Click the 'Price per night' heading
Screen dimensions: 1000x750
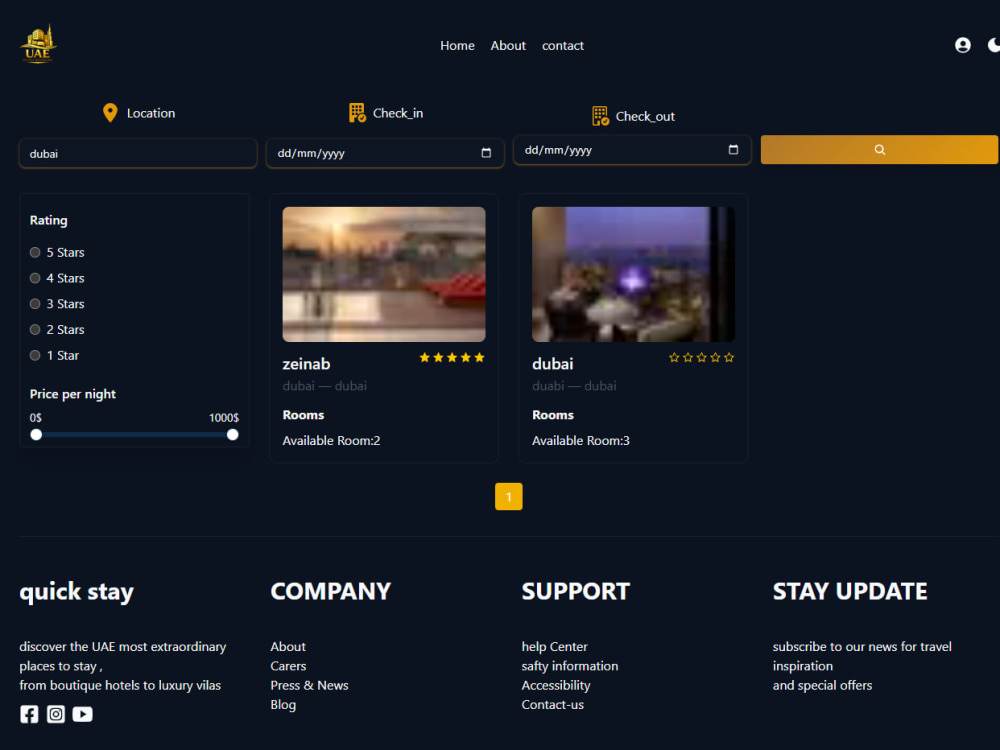click(73, 394)
